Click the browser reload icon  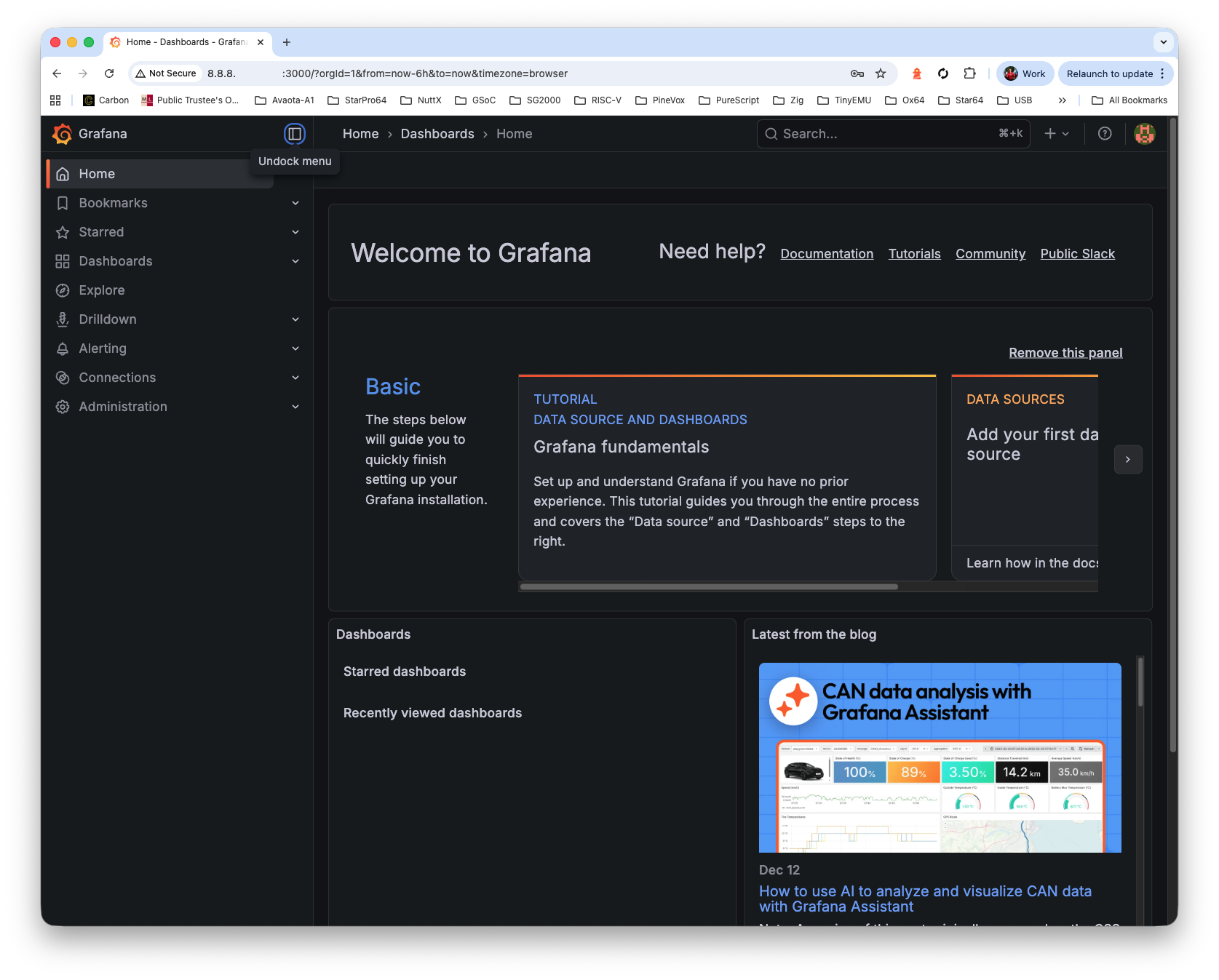click(x=109, y=73)
